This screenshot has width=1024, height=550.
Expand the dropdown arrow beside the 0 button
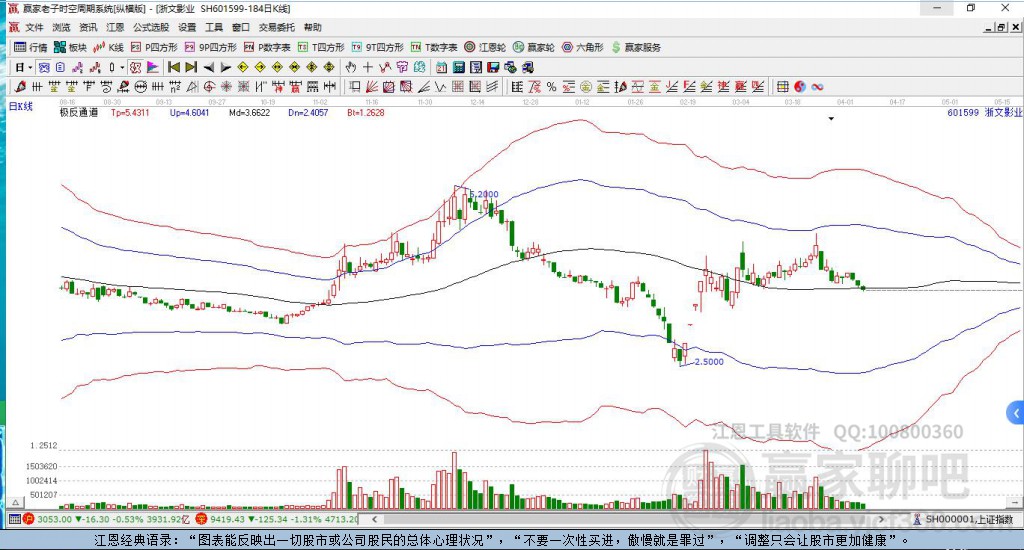click(x=122, y=67)
